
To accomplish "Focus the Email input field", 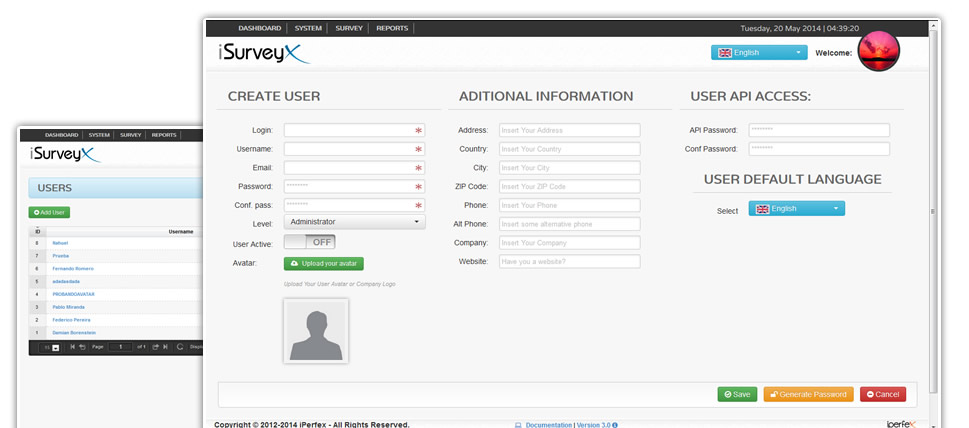I will pos(355,167).
